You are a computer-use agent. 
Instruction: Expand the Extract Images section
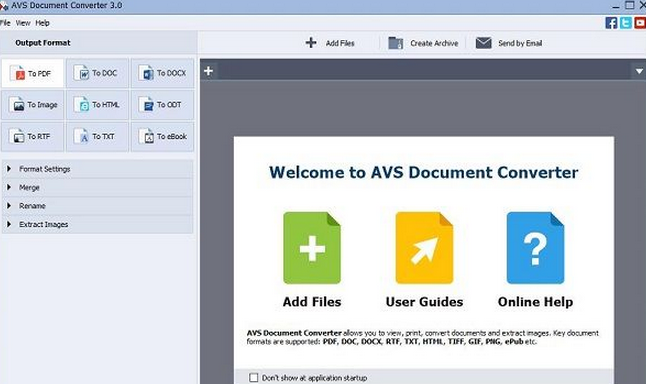coord(97,225)
